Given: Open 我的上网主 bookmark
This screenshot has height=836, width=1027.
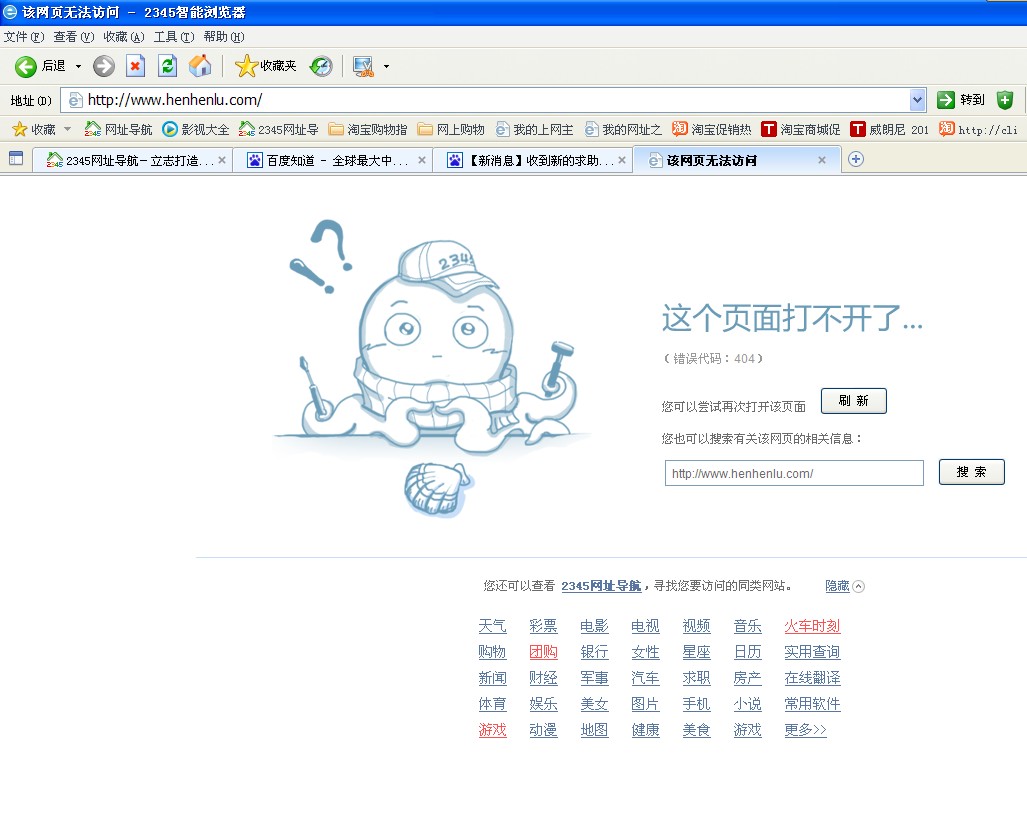Looking at the screenshot, I should [x=534, y=129].
